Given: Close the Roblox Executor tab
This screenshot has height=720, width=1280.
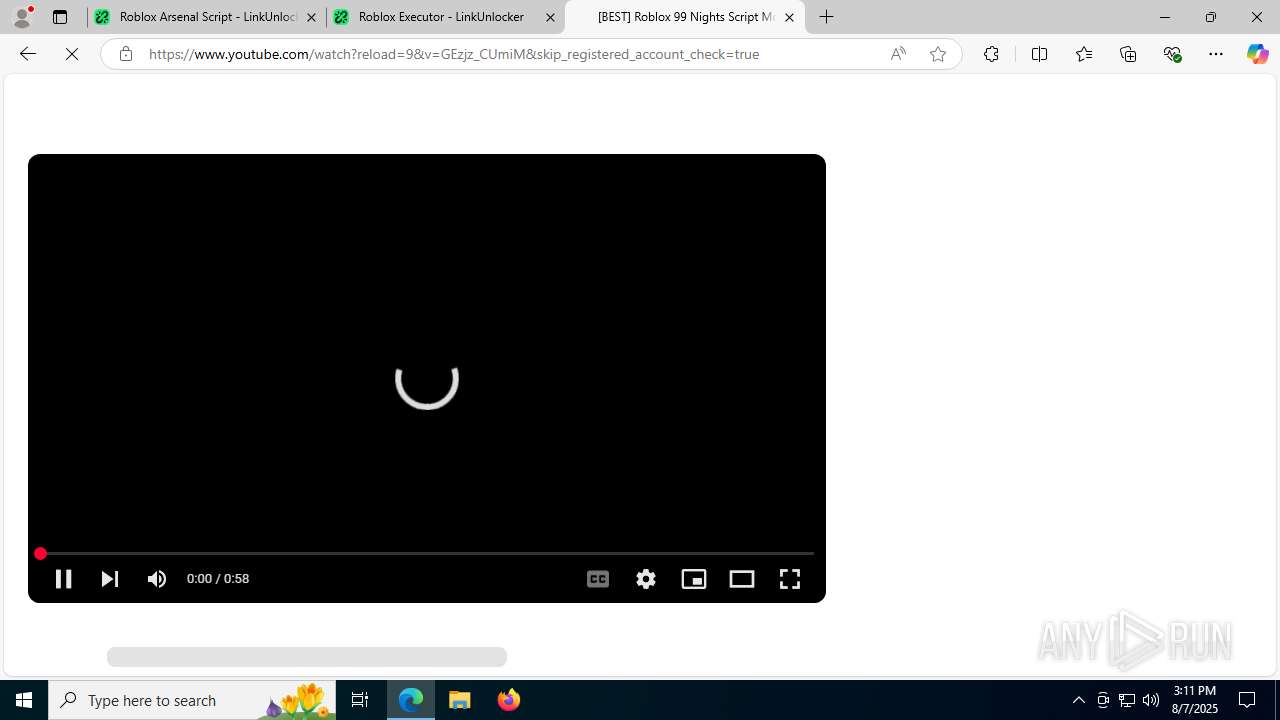Looking at the screenshot, I should (x=550, y=17).
